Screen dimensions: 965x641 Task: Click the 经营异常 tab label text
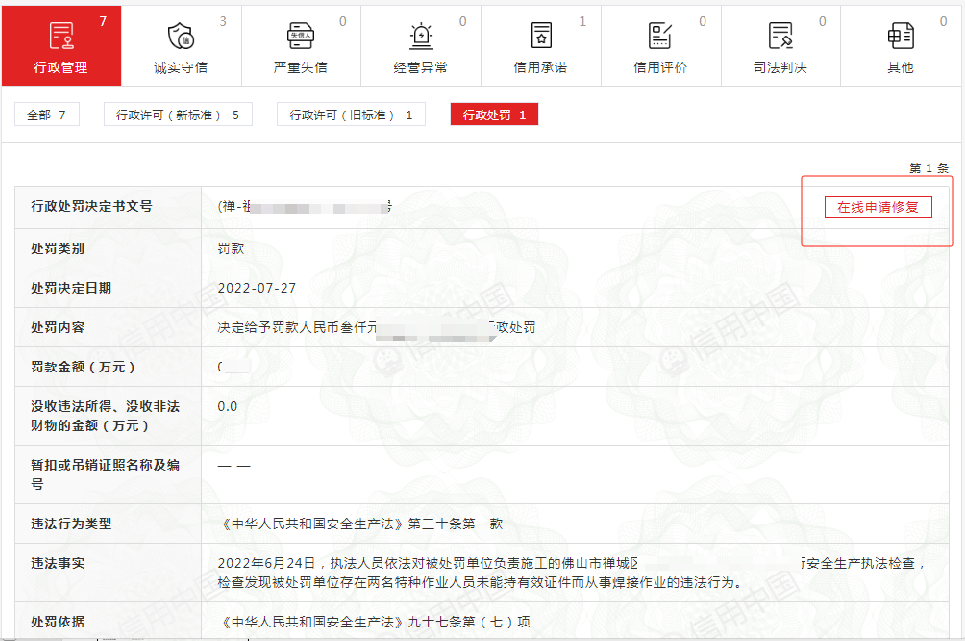(x=420, y=68)
